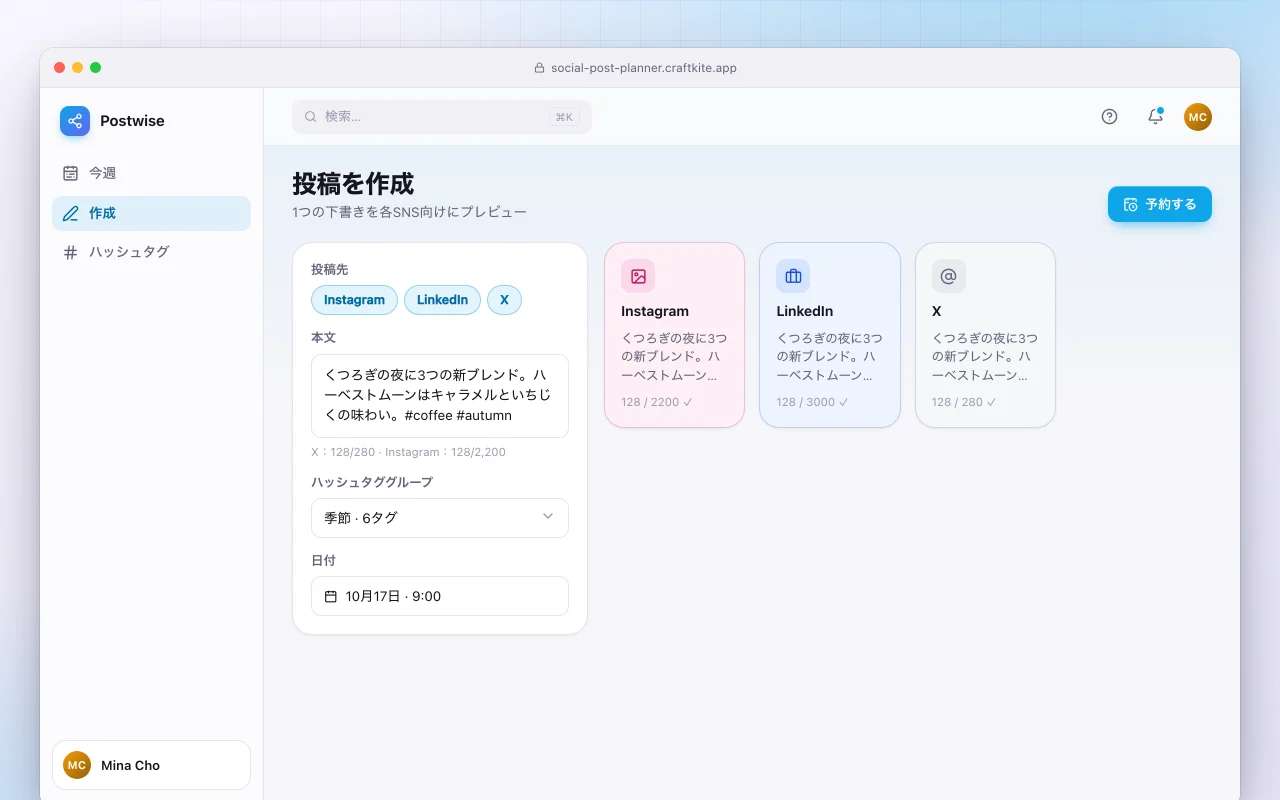Click the Instagram preview card title
The width and height of the screenshot is (1280, 800).
click(x=655, y=311)
